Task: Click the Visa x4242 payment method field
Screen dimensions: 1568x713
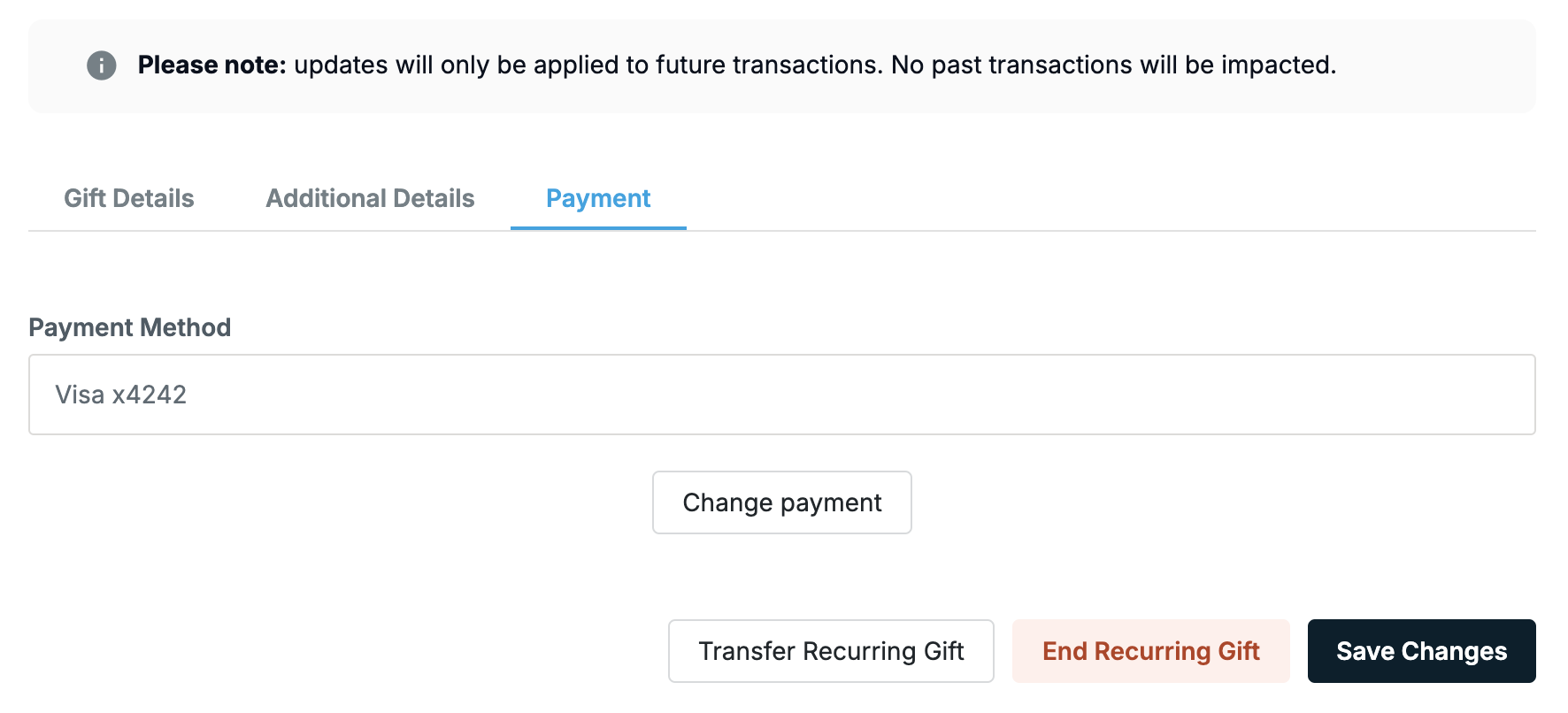Action: tap(782, 395)
